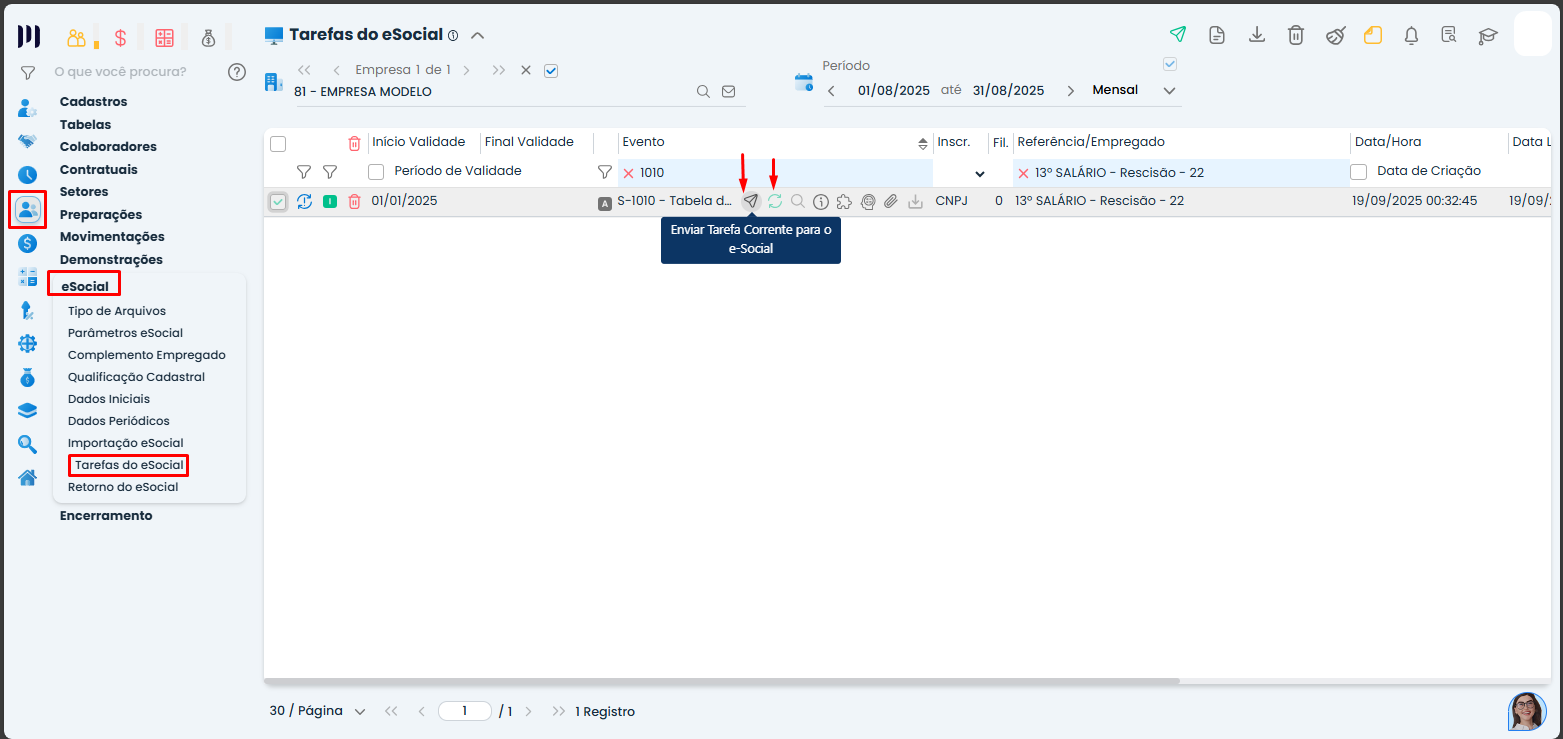Click the info circle icon in S-1010 row
Screen dimensions: 1563x739
coord(821,201)
